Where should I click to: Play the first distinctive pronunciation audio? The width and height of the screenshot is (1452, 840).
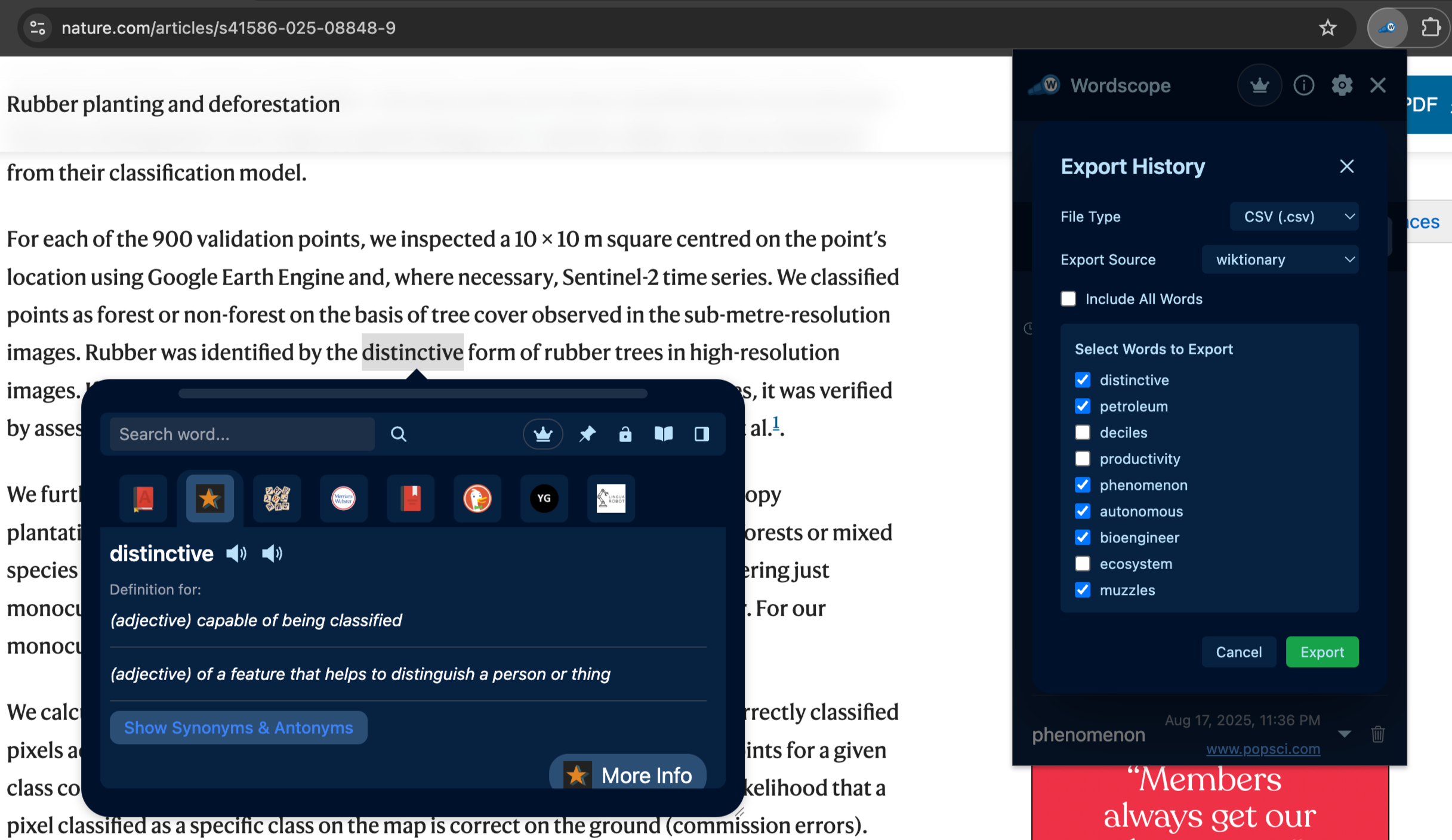click(236, 554)
